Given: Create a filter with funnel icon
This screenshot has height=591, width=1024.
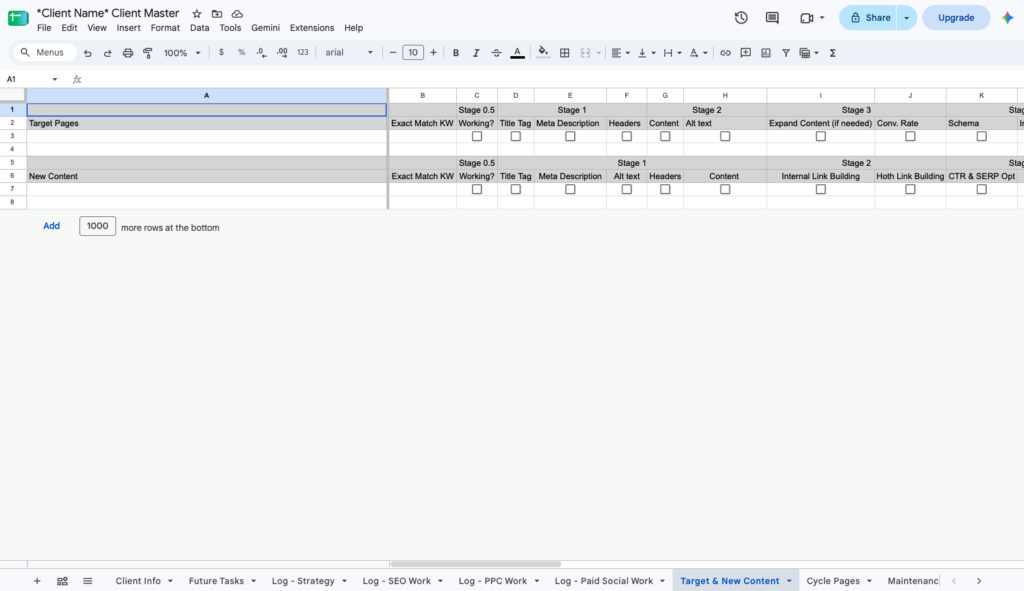Looking at the screenshot, I should coord(786,53).
